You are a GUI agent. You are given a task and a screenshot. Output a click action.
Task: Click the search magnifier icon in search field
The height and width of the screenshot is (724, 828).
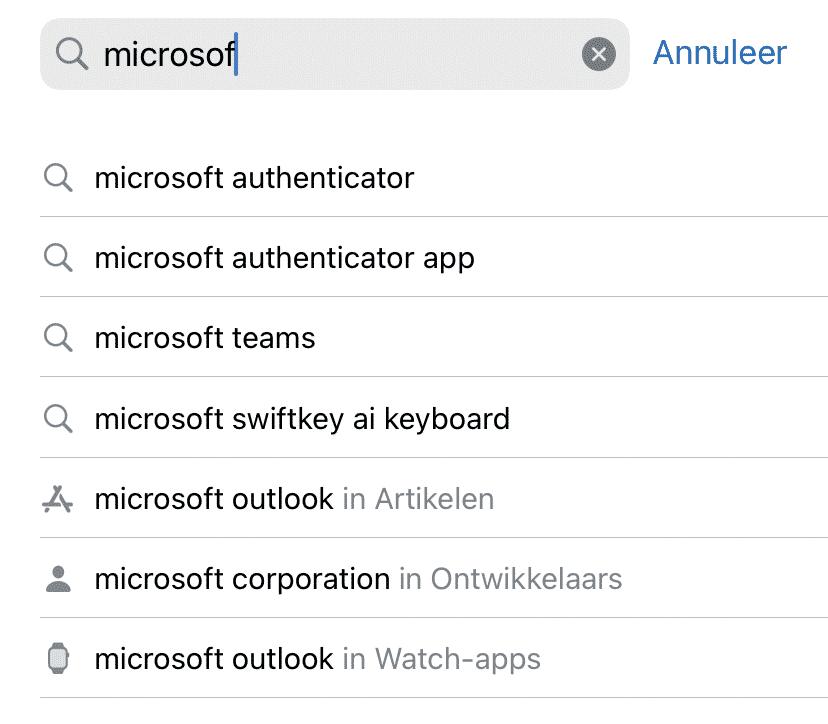[x=72, y=54]
